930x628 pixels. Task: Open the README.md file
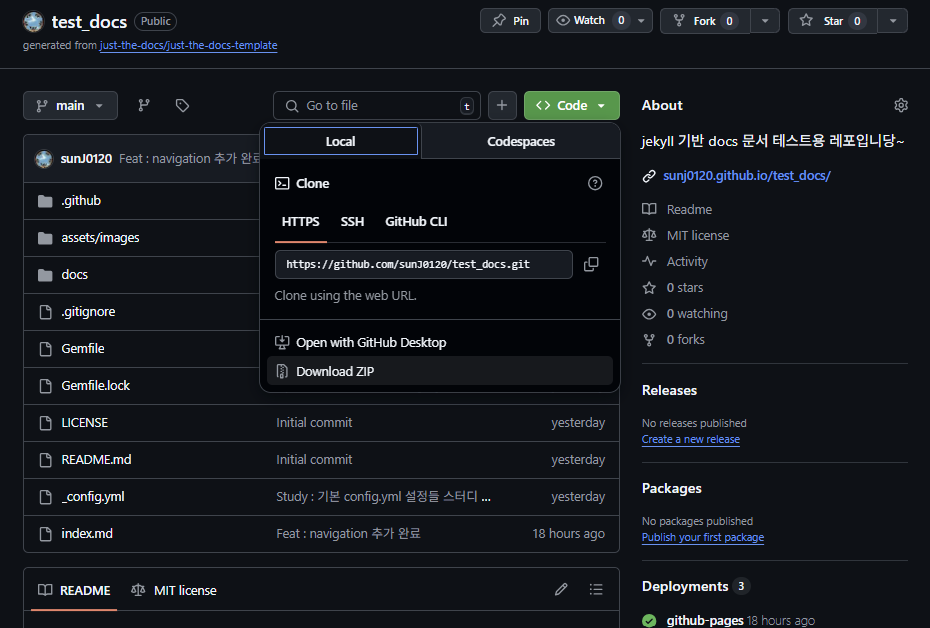tap(96, 460)
